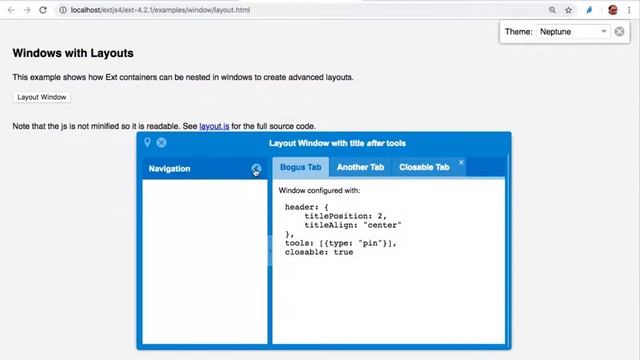Open the browser three-dot menu
640x360 pixels.
[629, 10]
